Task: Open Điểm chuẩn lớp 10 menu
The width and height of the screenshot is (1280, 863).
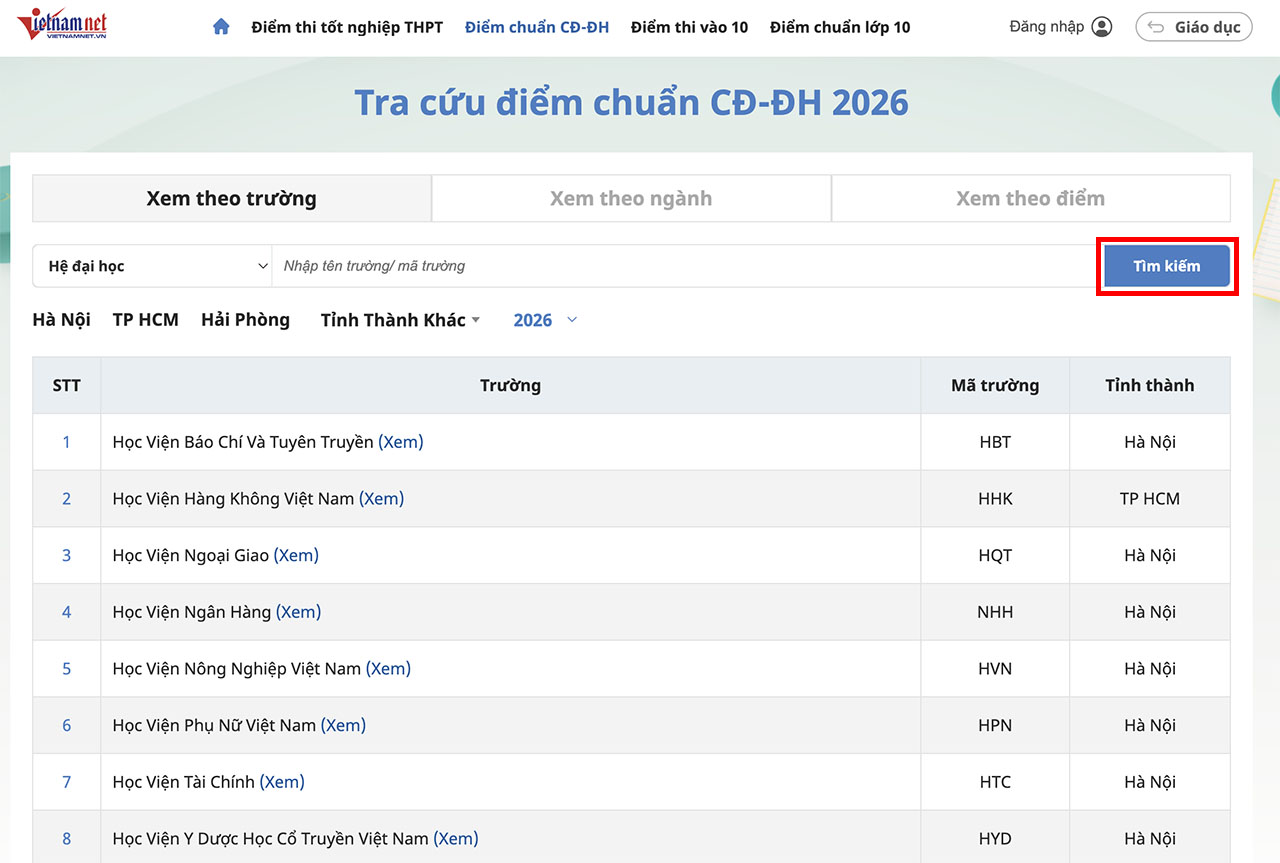Action: (840, 27)
